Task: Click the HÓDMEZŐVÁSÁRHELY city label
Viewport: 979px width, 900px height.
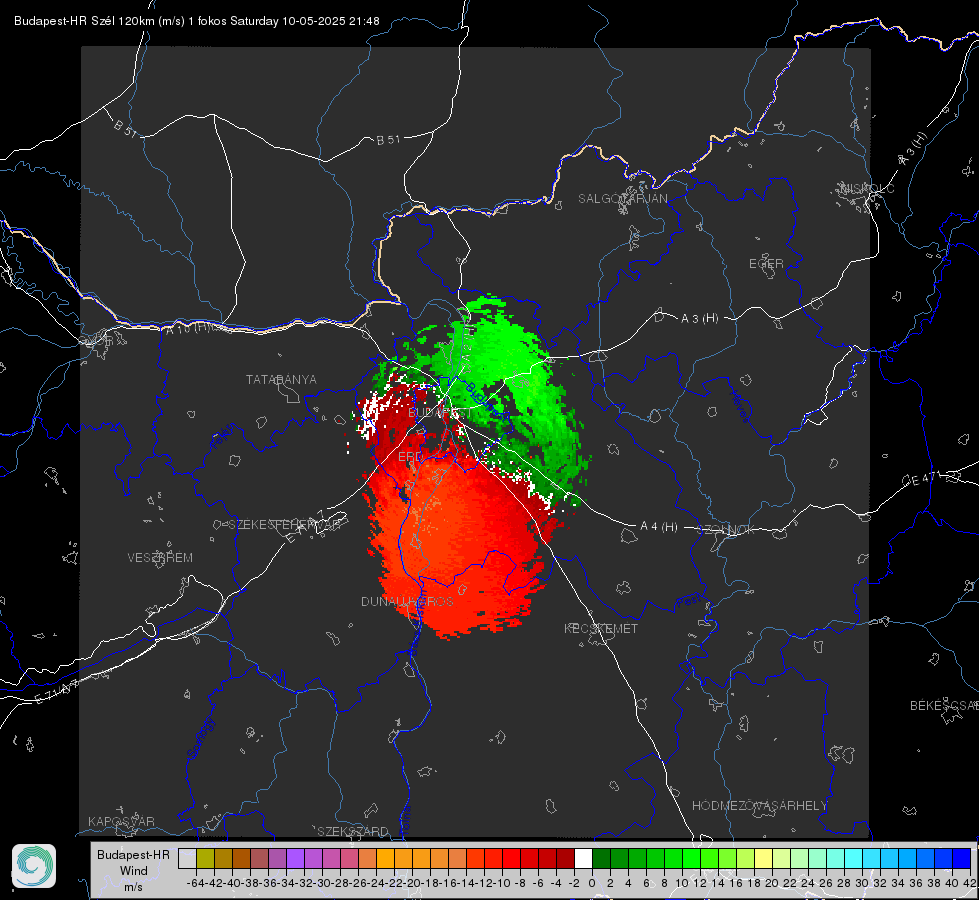Action: click(x=759, y=806)
